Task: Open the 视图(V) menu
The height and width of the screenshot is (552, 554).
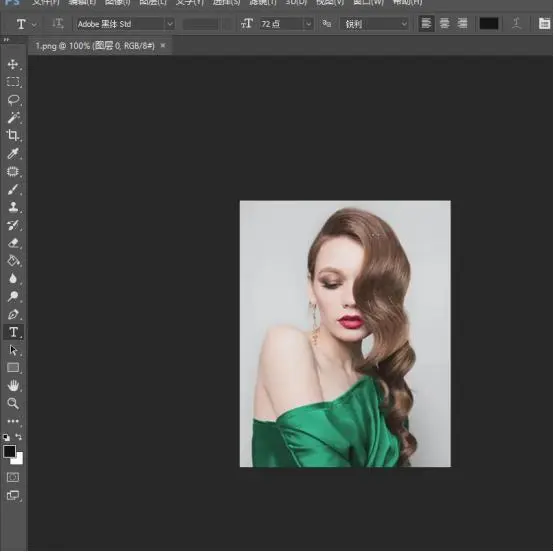Action: [330, 3]
